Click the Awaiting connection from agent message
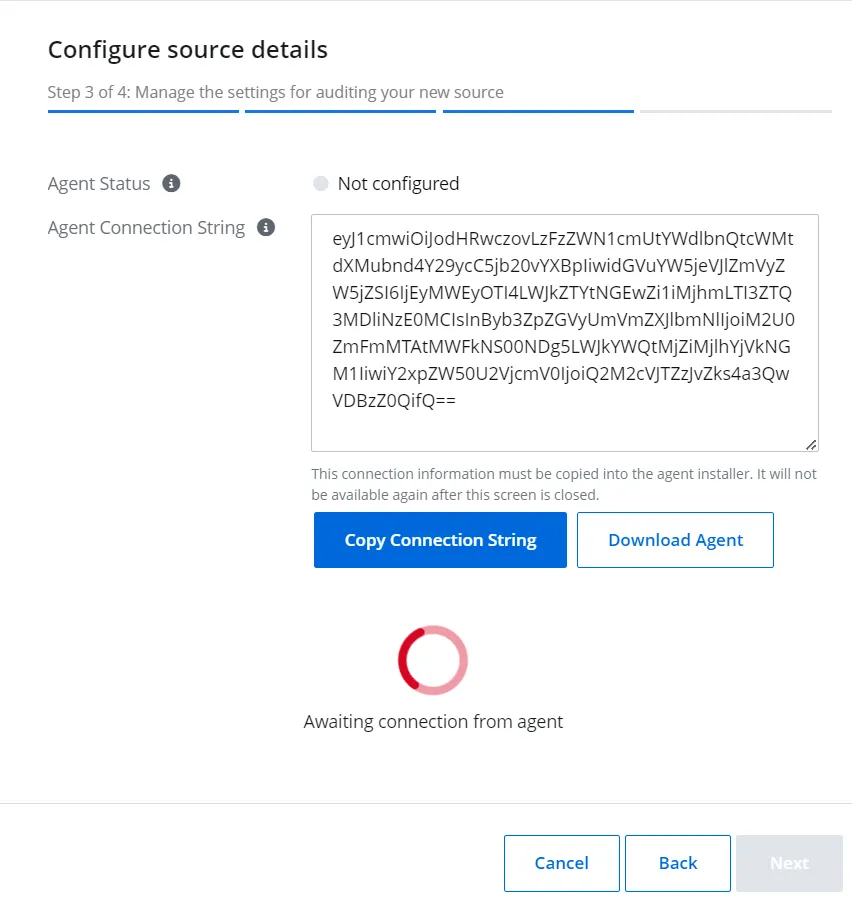Image resolution: width=852 pixels, height=916 pixels. tap(433, 721)
